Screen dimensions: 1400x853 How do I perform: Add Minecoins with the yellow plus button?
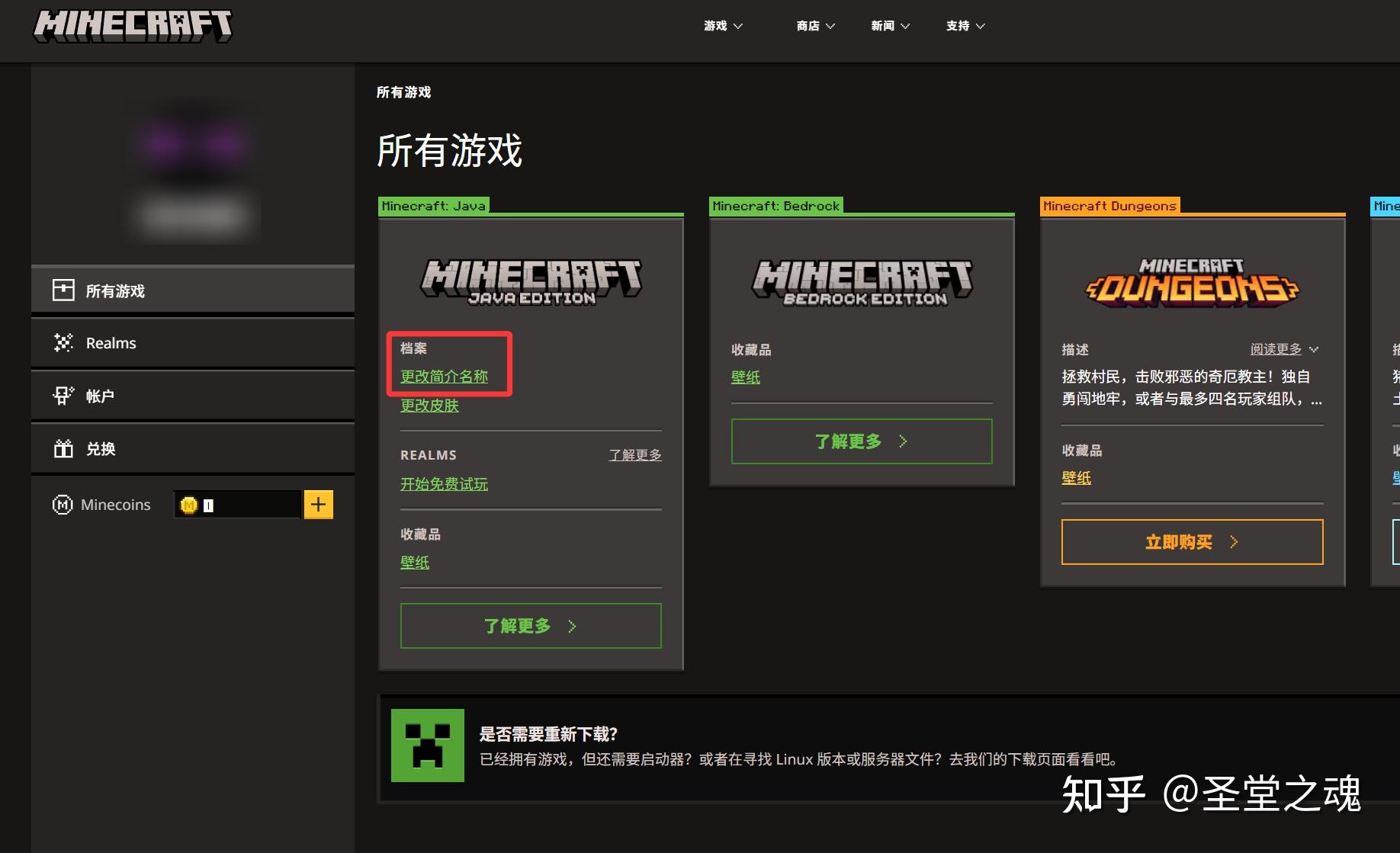pyautogui.click(x=319, y=505)
